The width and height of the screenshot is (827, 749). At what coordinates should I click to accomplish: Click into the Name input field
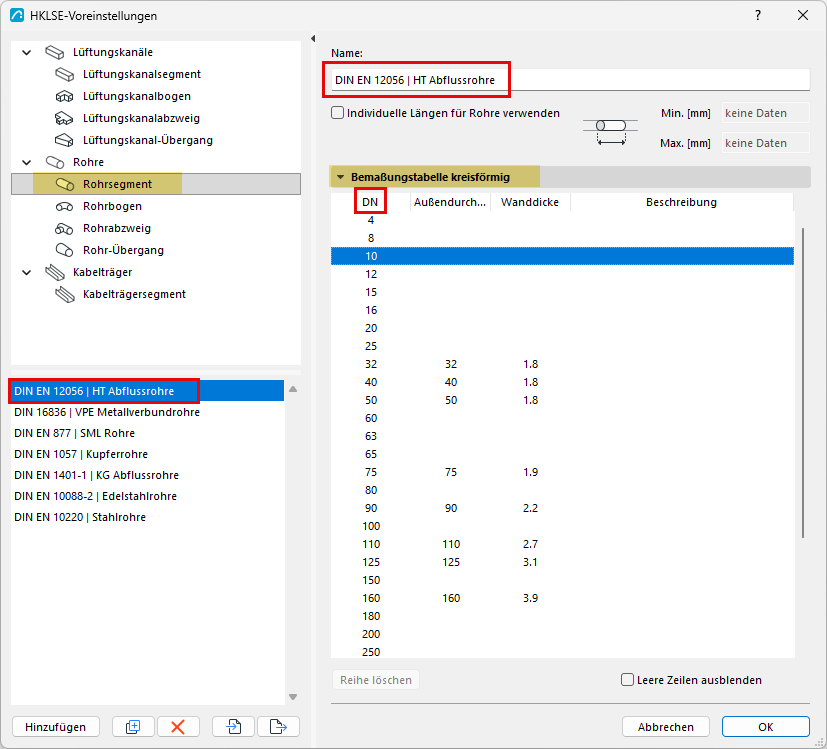(570, 80)
